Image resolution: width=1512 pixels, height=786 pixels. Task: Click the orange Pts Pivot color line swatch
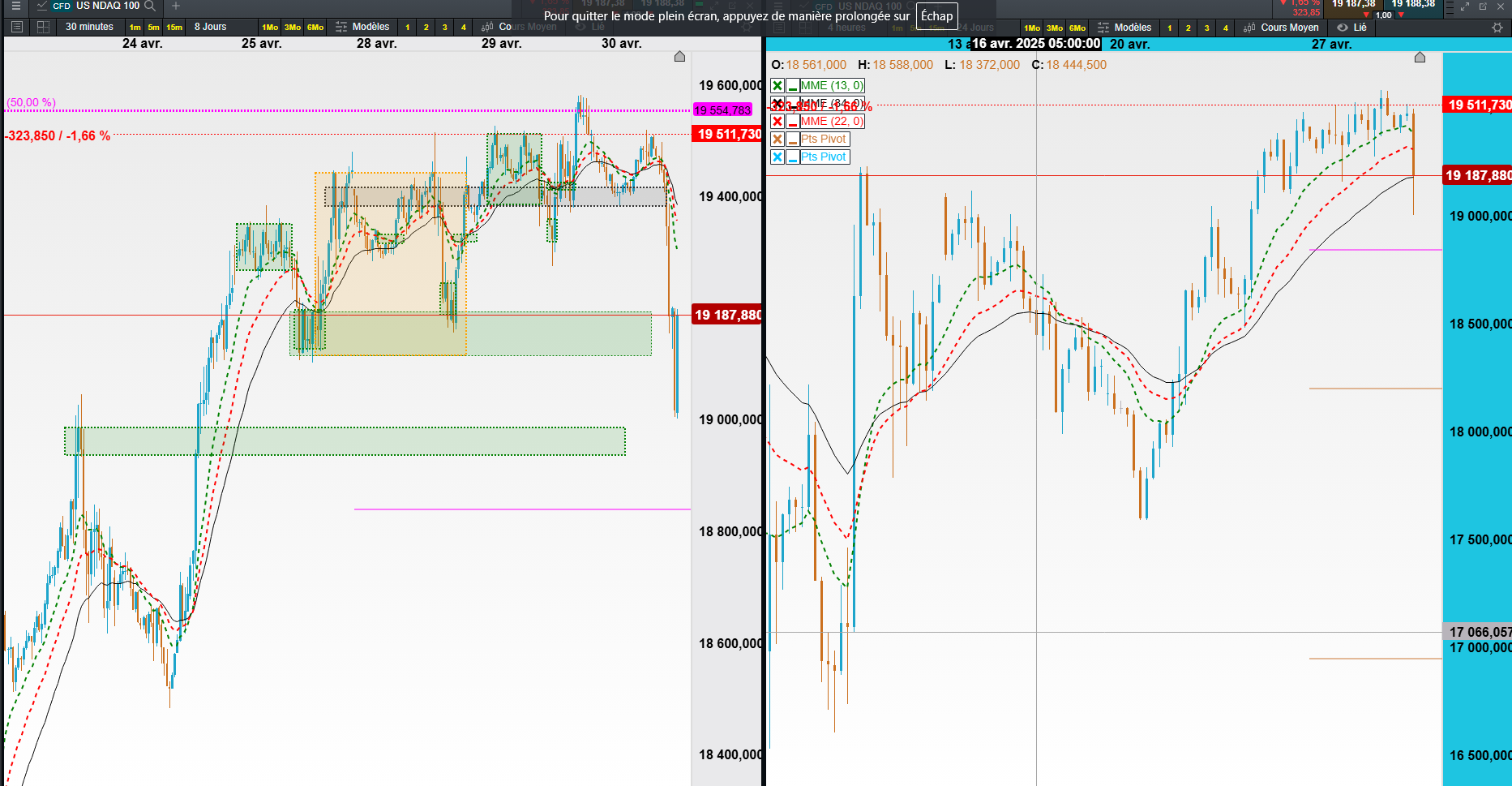[x=792, y=139]
